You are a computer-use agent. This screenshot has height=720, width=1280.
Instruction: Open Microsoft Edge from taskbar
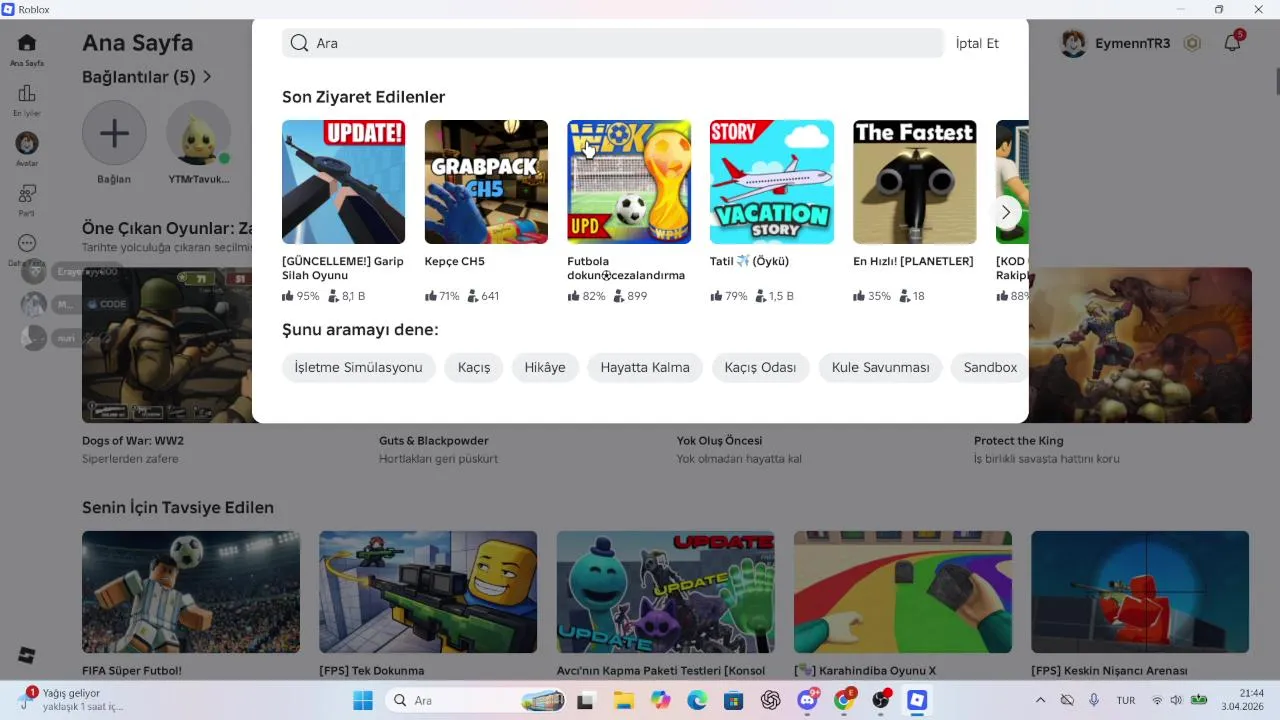pos(697,700)
